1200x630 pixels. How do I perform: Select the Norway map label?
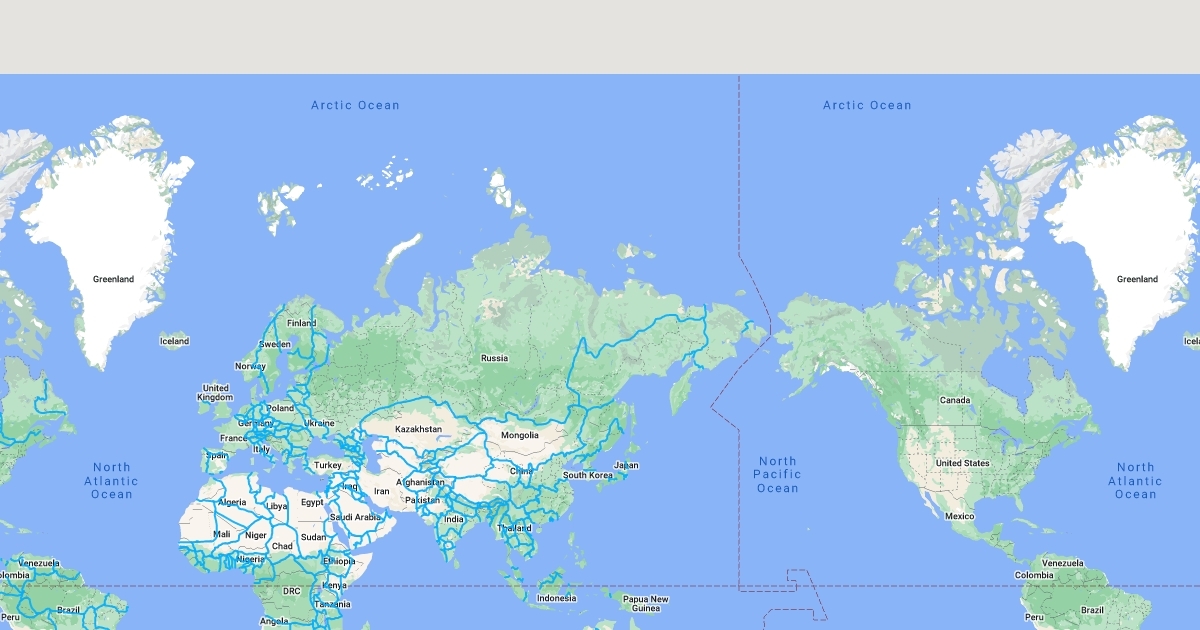pos(250,366)
